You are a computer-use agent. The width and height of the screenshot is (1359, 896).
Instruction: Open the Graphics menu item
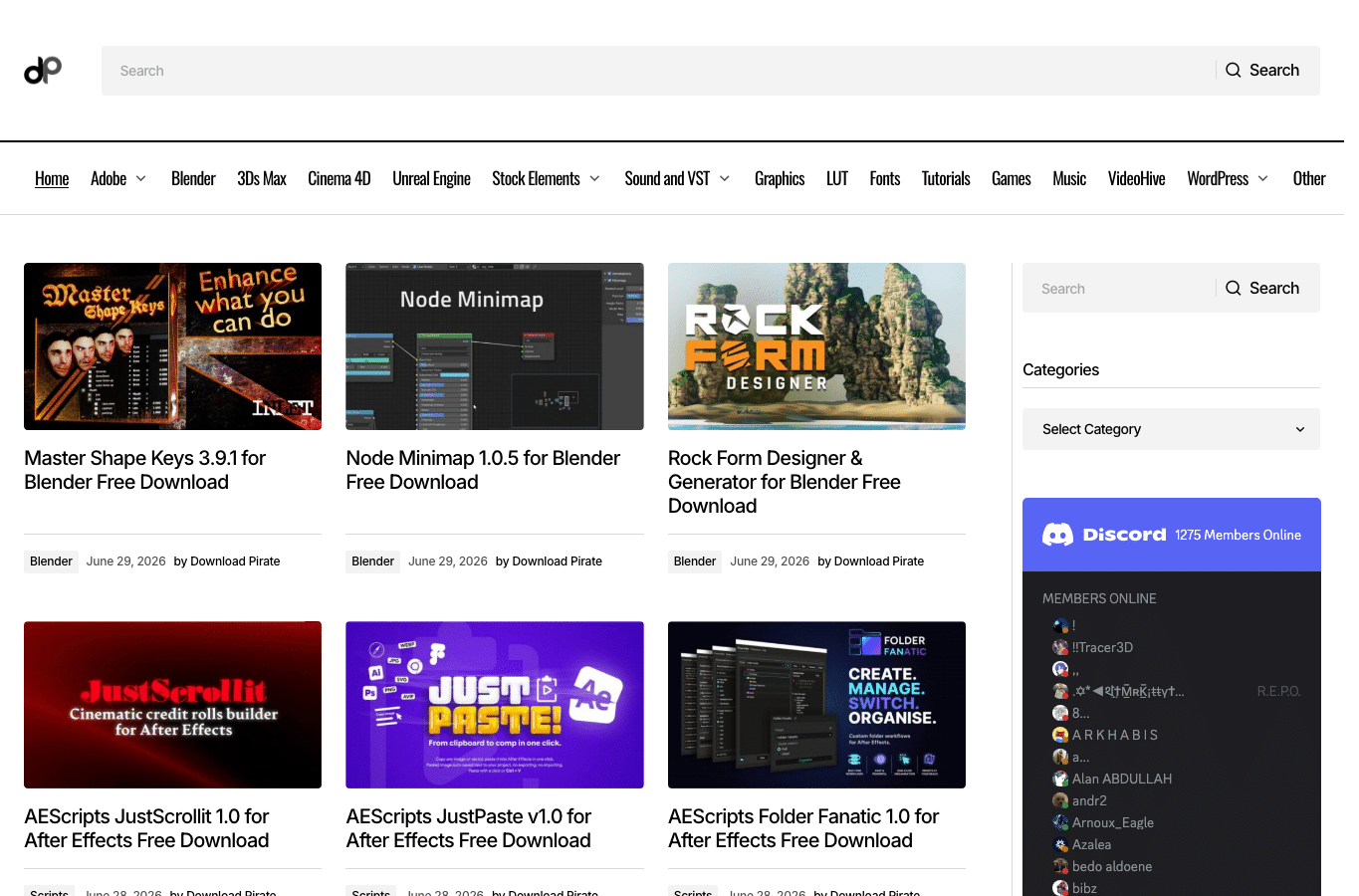click(780, 178)
